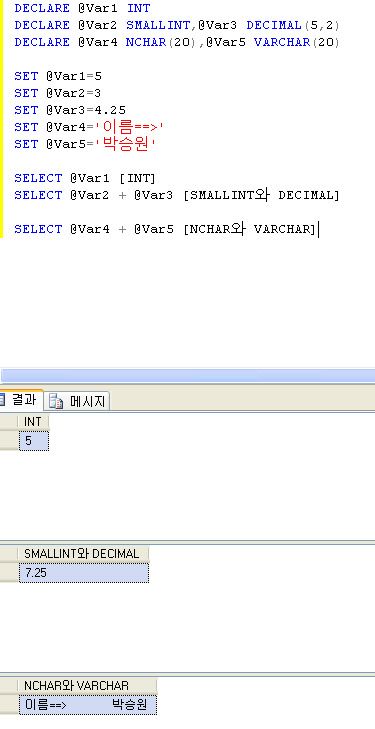This screenshot has height=729, width=375.
Task: Select the INT column header
Action: pyautogui.click(x=33, y=422)
